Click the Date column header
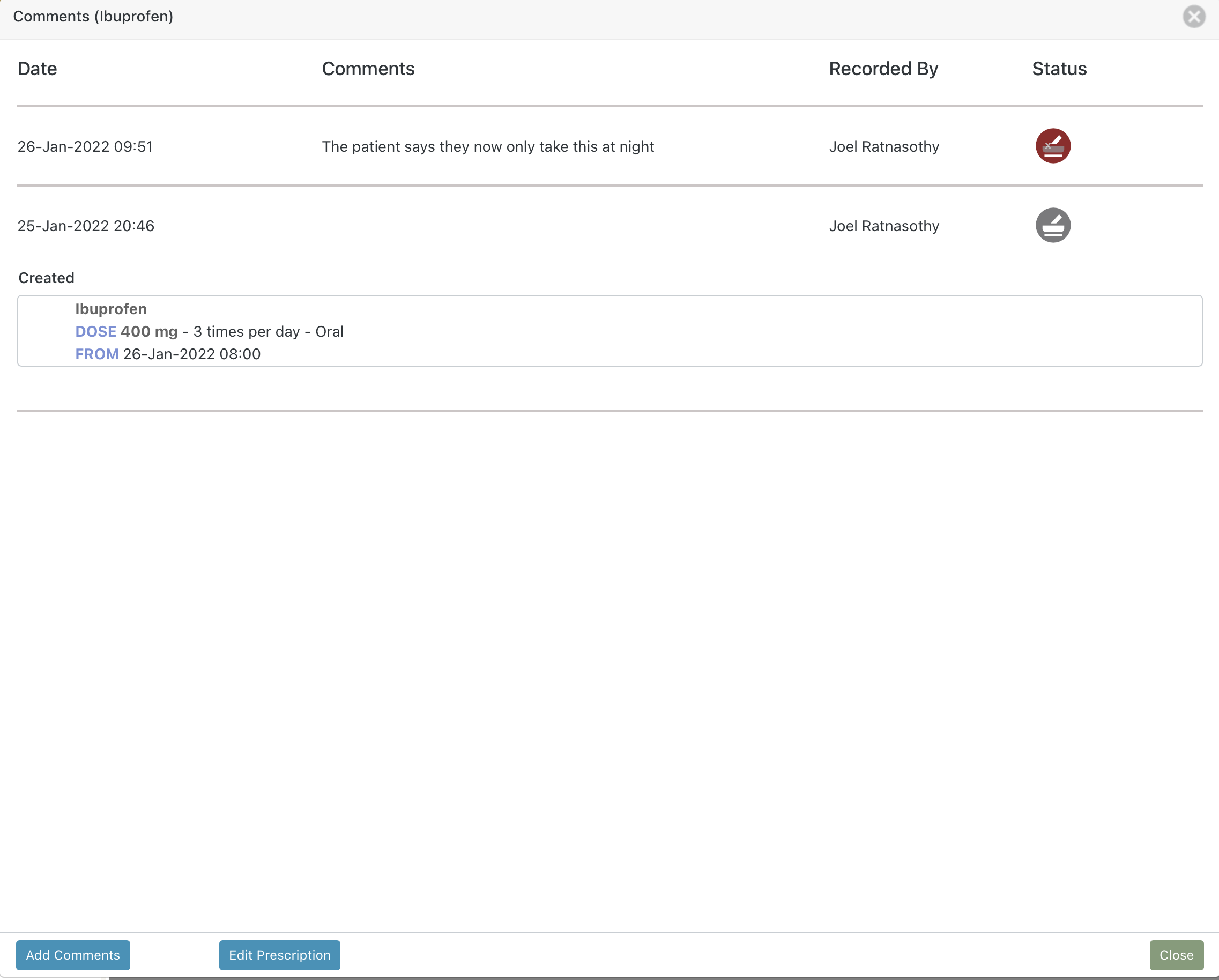This screenshot has height=980, width=1219. pos(38,69)
